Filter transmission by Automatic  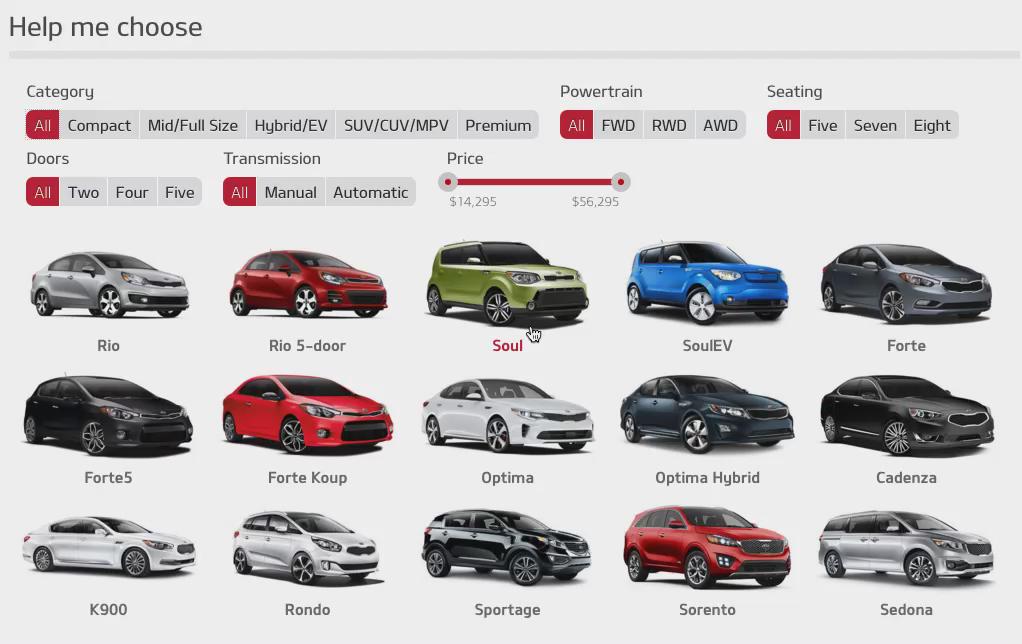[370, 192]
